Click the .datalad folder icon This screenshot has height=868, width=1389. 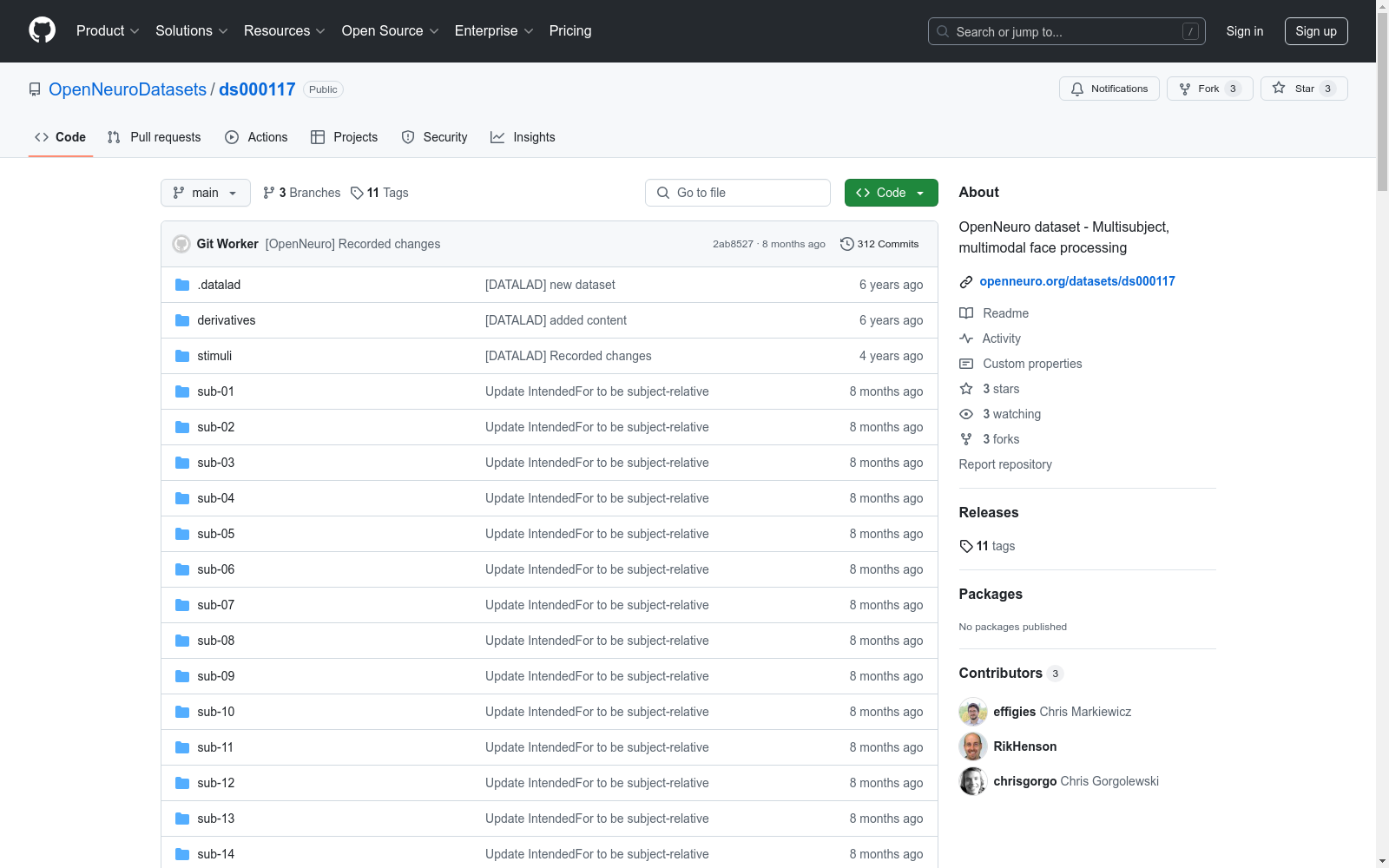pos(182,285)
